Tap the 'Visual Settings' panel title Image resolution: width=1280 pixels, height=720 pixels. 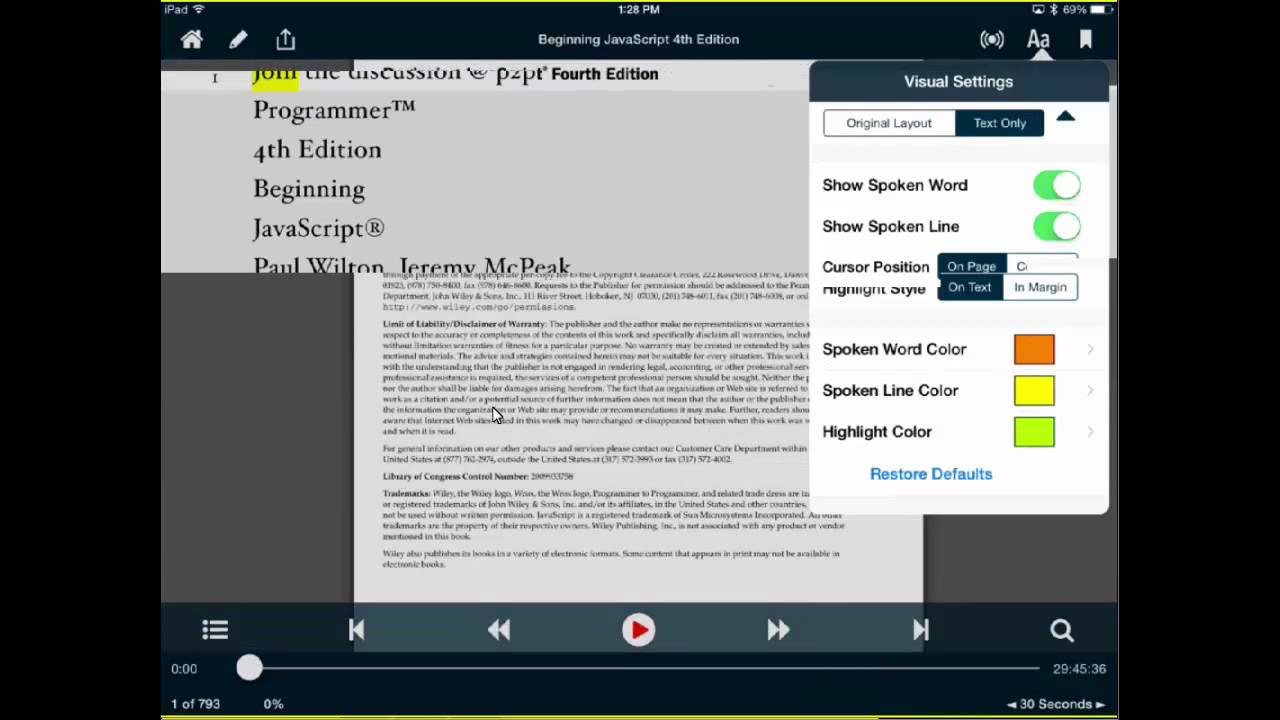click(x=958, y=82)
